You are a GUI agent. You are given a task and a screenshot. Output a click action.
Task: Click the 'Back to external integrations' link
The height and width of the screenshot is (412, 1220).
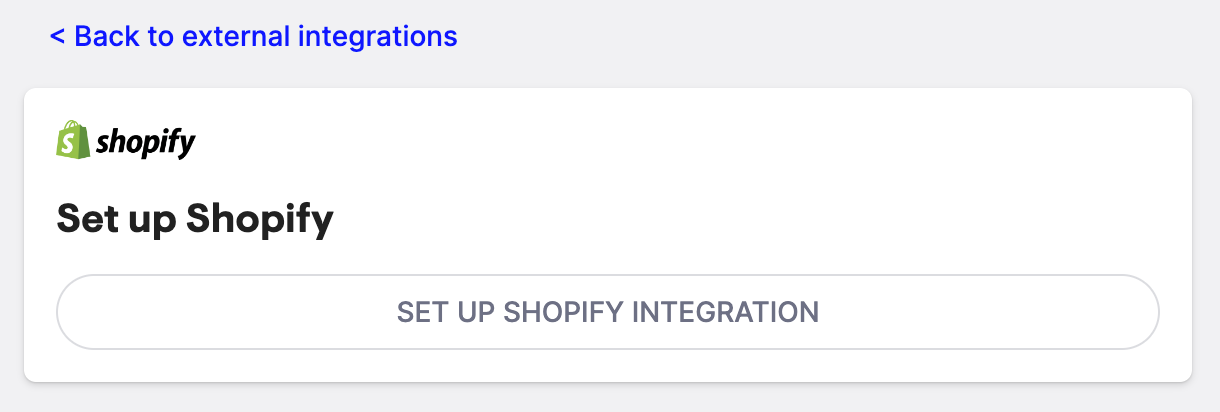click(x=254, y=37)
